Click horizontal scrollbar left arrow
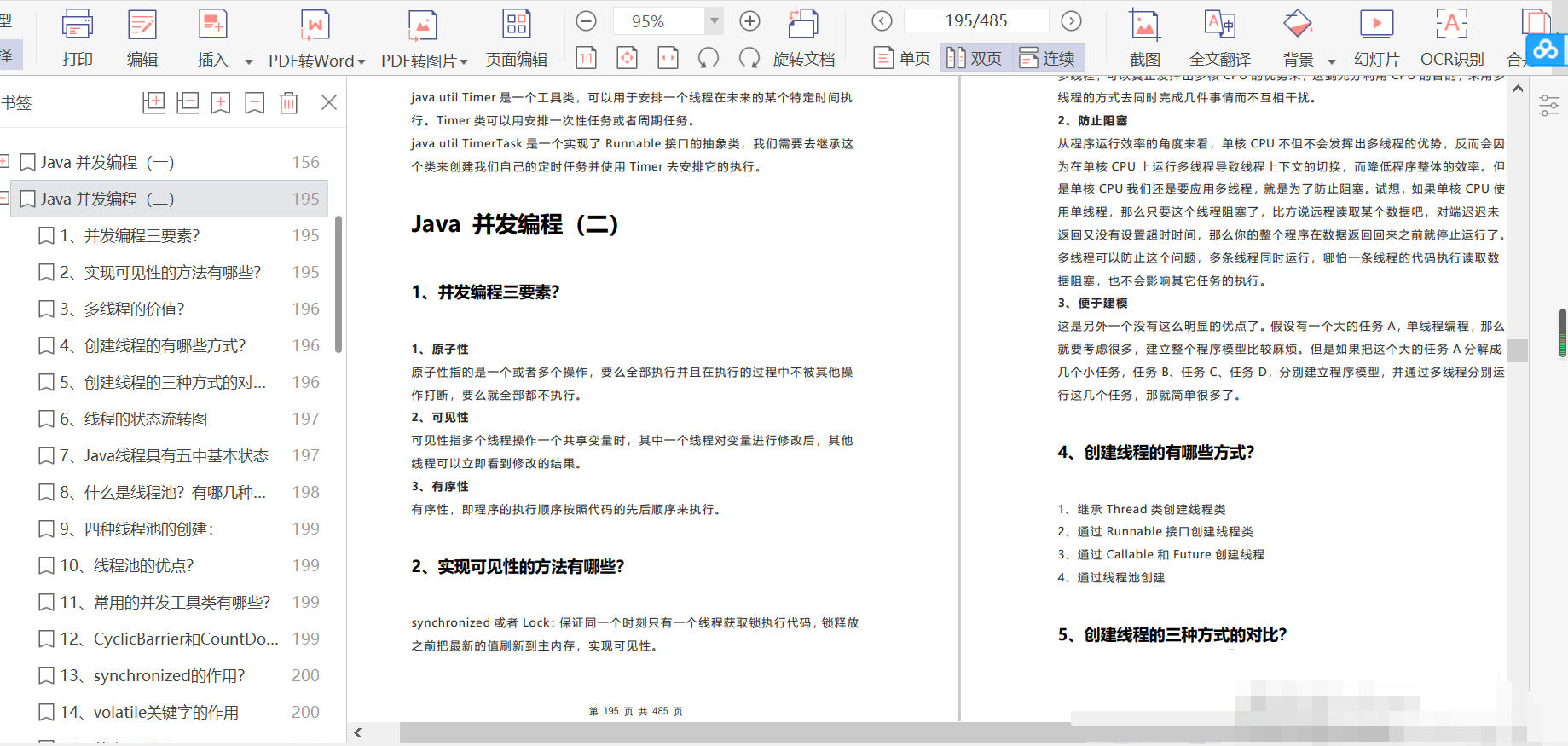The height and width of the screenshot is (746, 1568). click(358, 732)
